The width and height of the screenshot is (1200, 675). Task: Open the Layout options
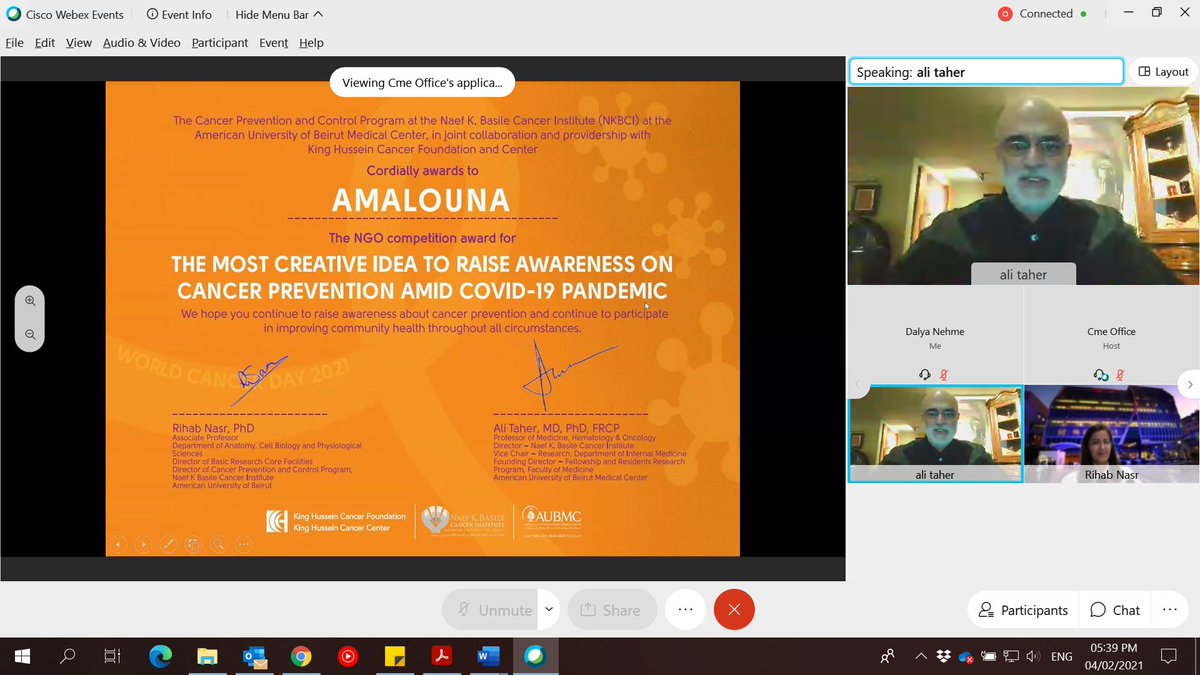[1163, 72]
